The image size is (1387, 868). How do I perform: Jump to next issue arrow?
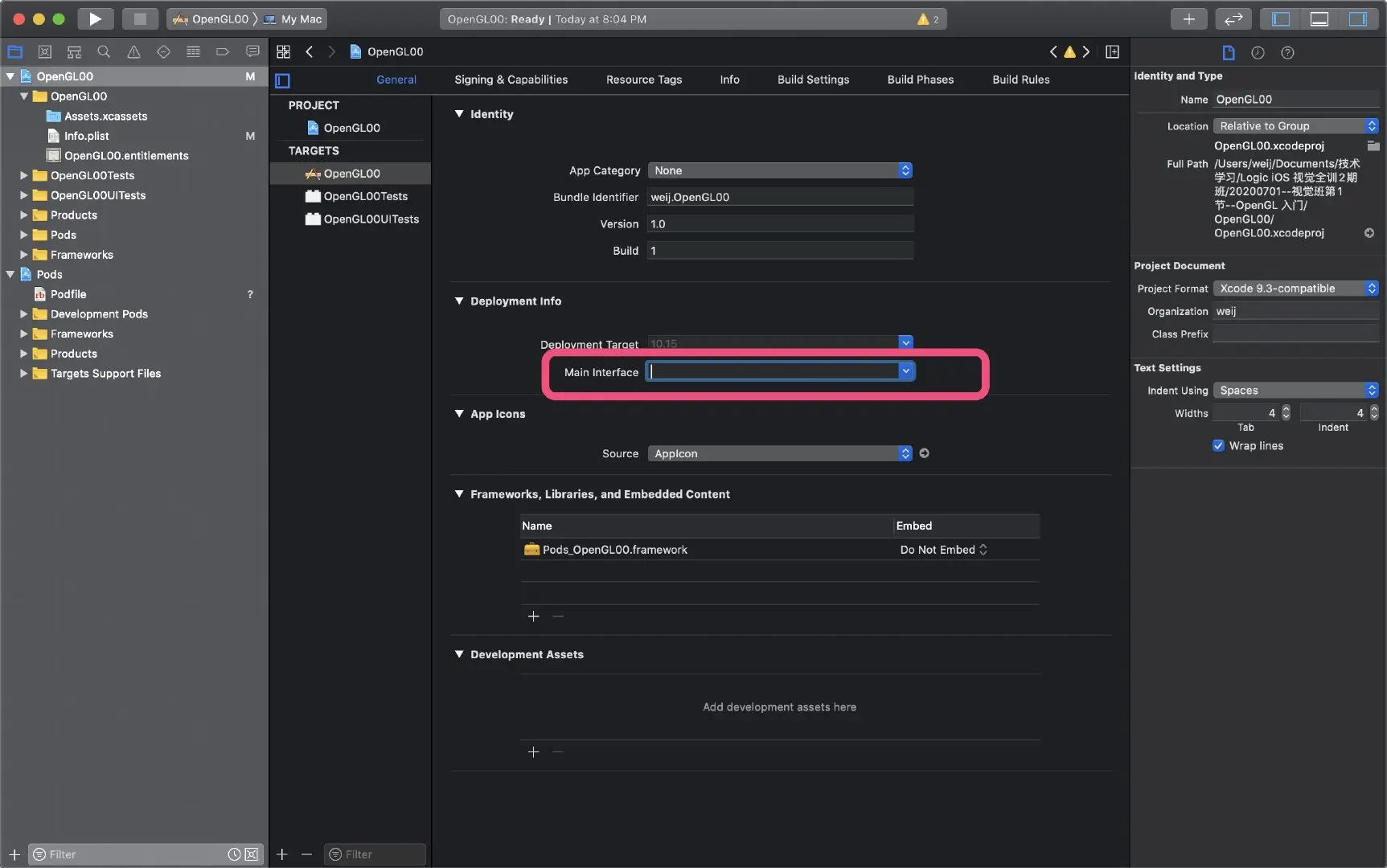click(1086, 51)
